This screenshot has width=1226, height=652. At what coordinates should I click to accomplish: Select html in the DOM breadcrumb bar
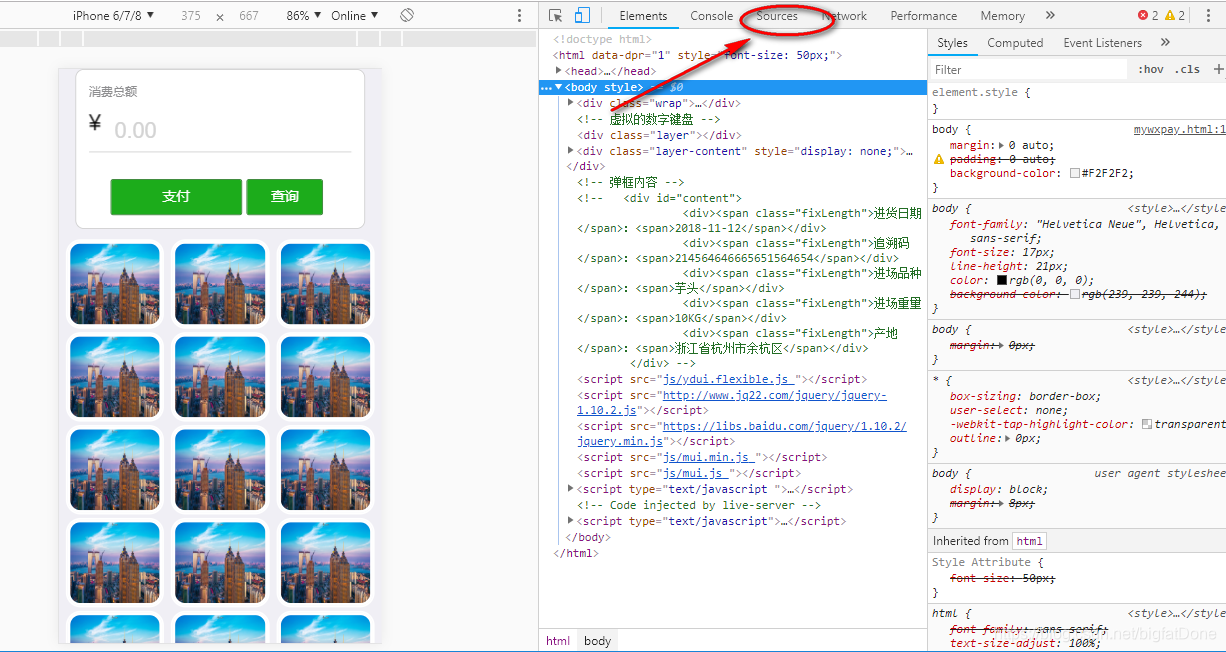(558, 641)
